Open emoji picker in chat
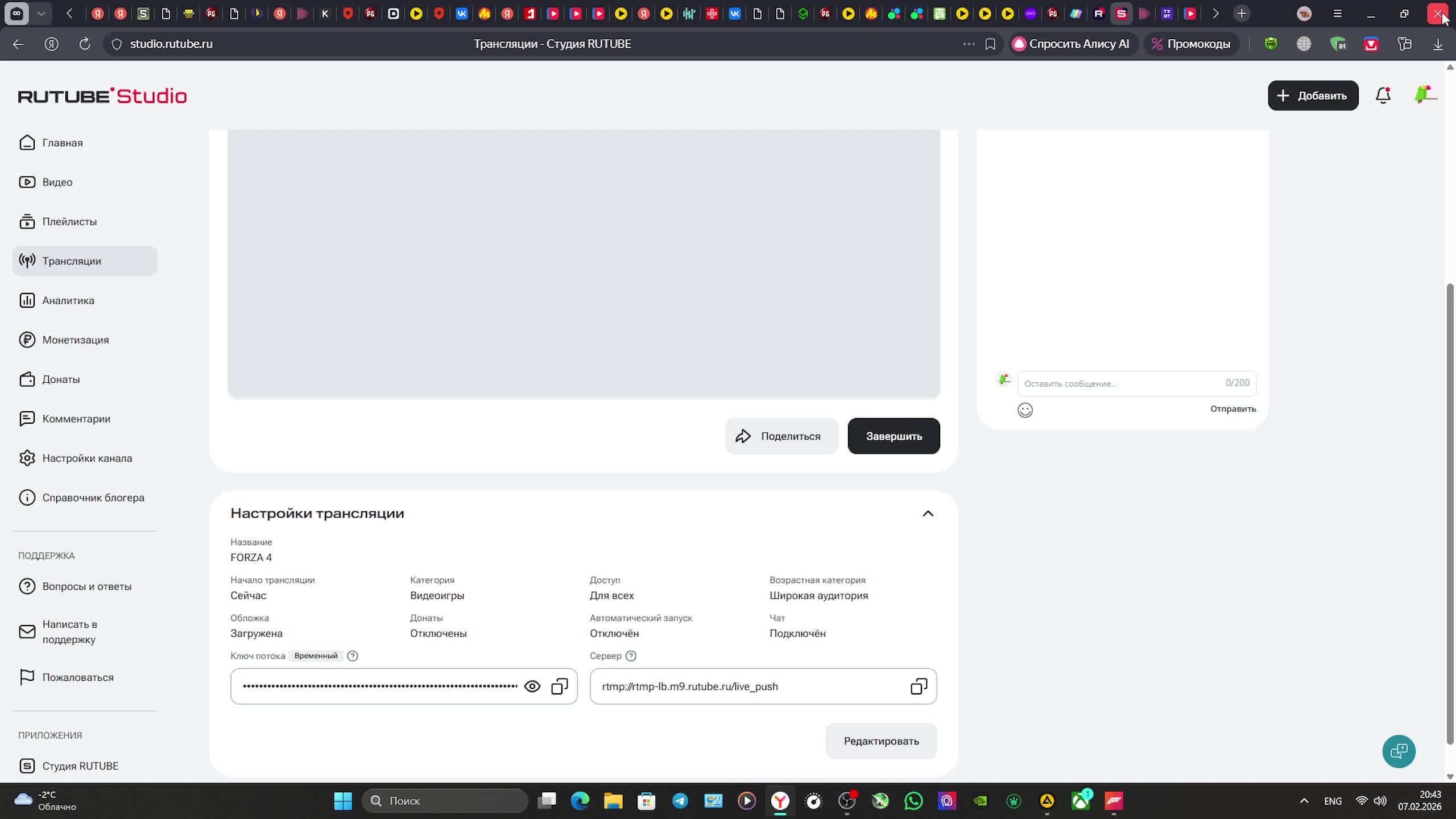 coord(1025,410)
